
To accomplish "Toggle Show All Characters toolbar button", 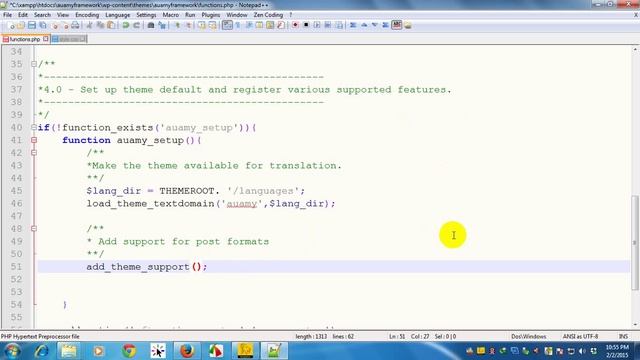I will [238, 25].
